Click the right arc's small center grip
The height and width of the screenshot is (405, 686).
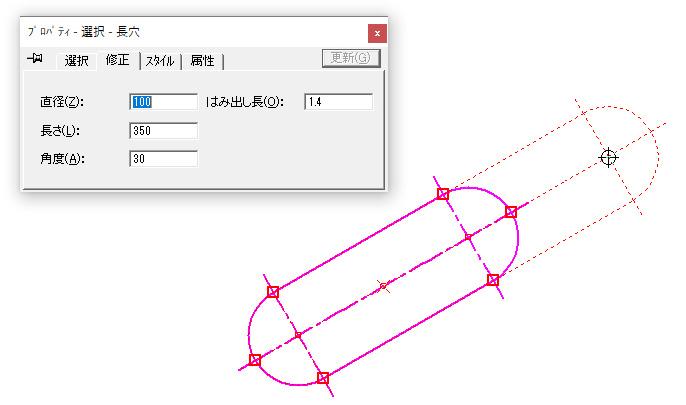click(x=468, y=237)
